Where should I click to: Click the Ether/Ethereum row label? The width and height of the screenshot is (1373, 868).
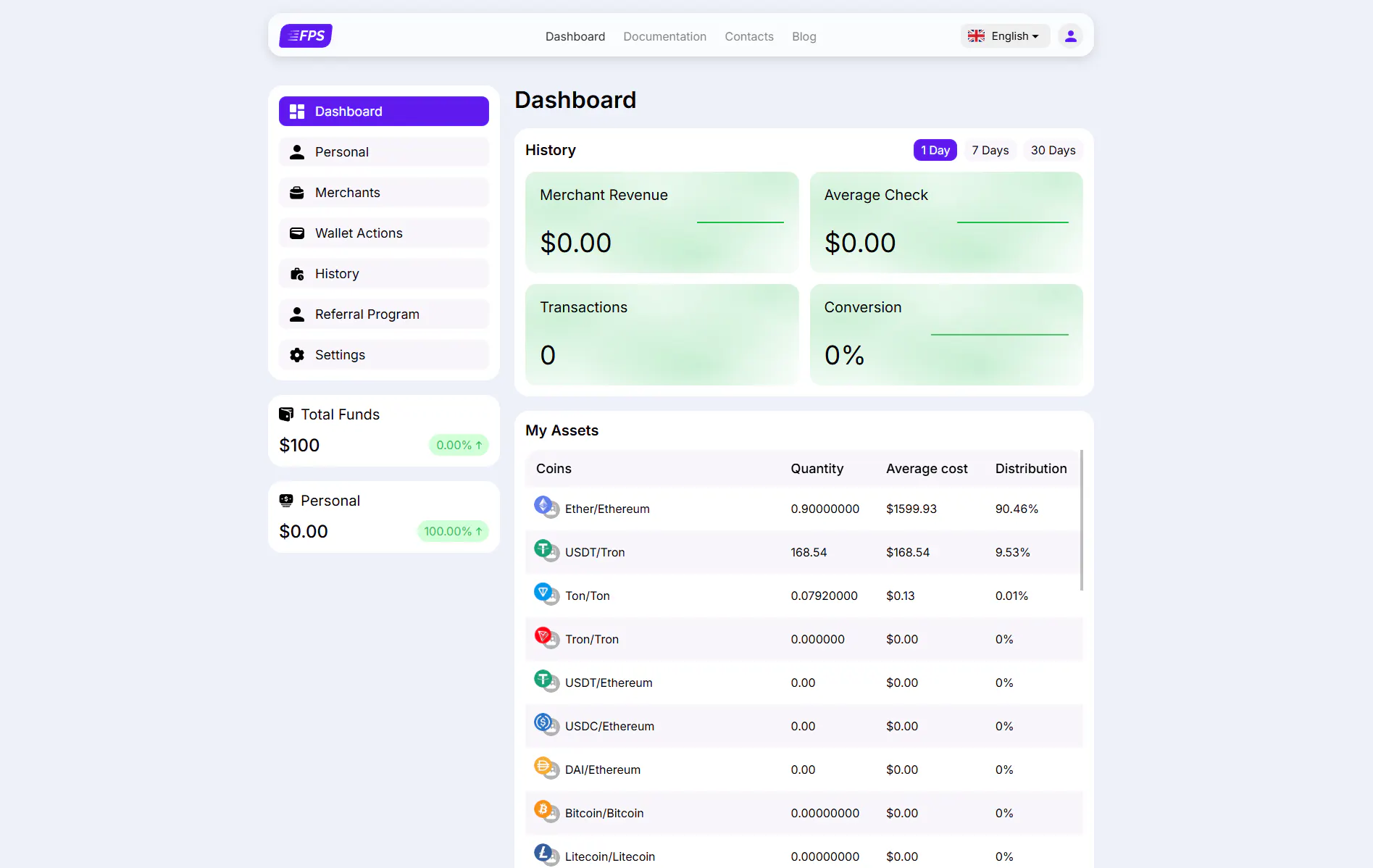tap(607, 509)
